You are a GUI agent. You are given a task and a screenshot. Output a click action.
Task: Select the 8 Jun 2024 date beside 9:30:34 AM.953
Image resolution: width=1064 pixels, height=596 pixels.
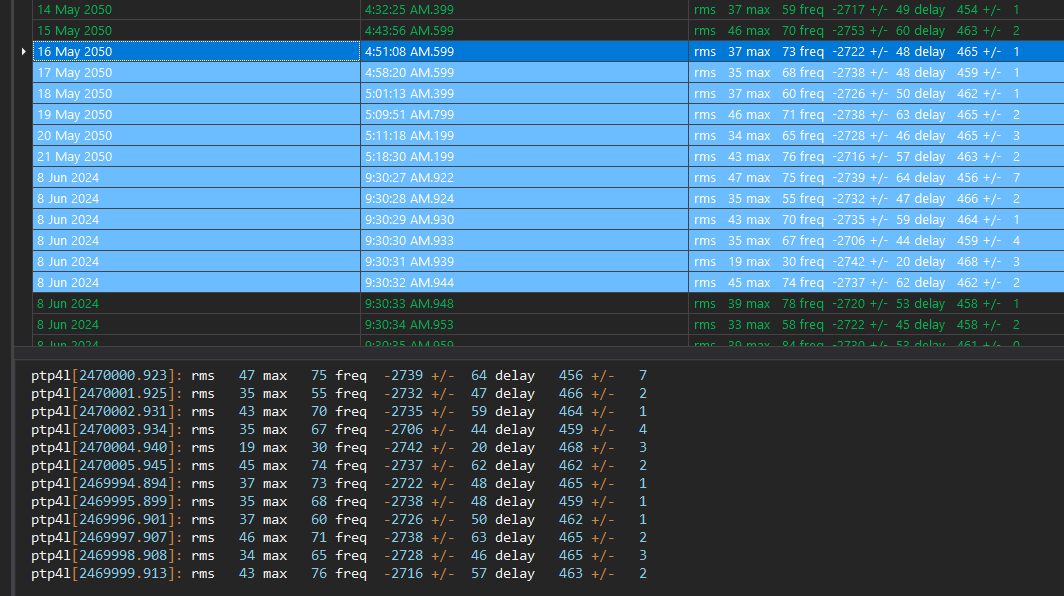[x=197, y=325]
